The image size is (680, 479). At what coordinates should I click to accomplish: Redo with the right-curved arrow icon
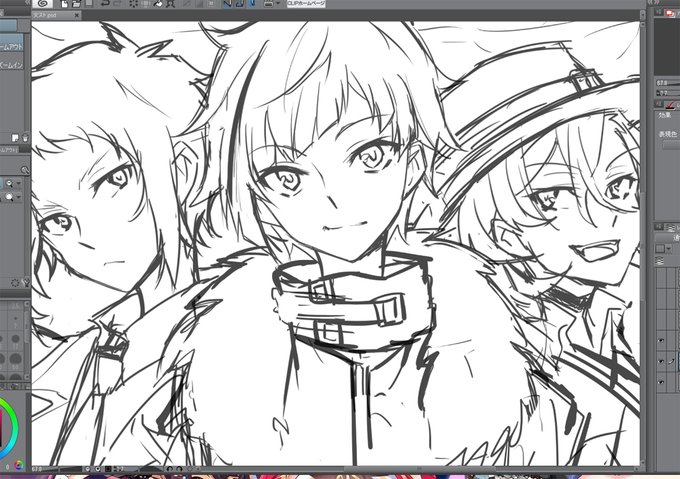[x=117, y=3]
